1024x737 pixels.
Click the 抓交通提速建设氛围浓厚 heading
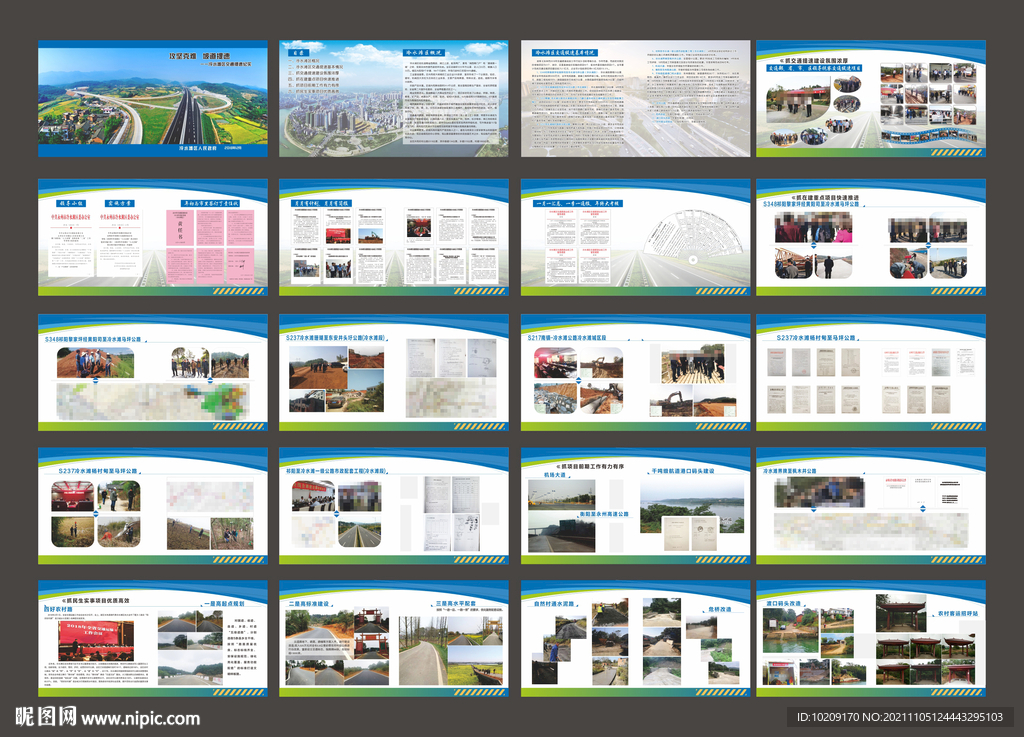(x=813, y=60)
